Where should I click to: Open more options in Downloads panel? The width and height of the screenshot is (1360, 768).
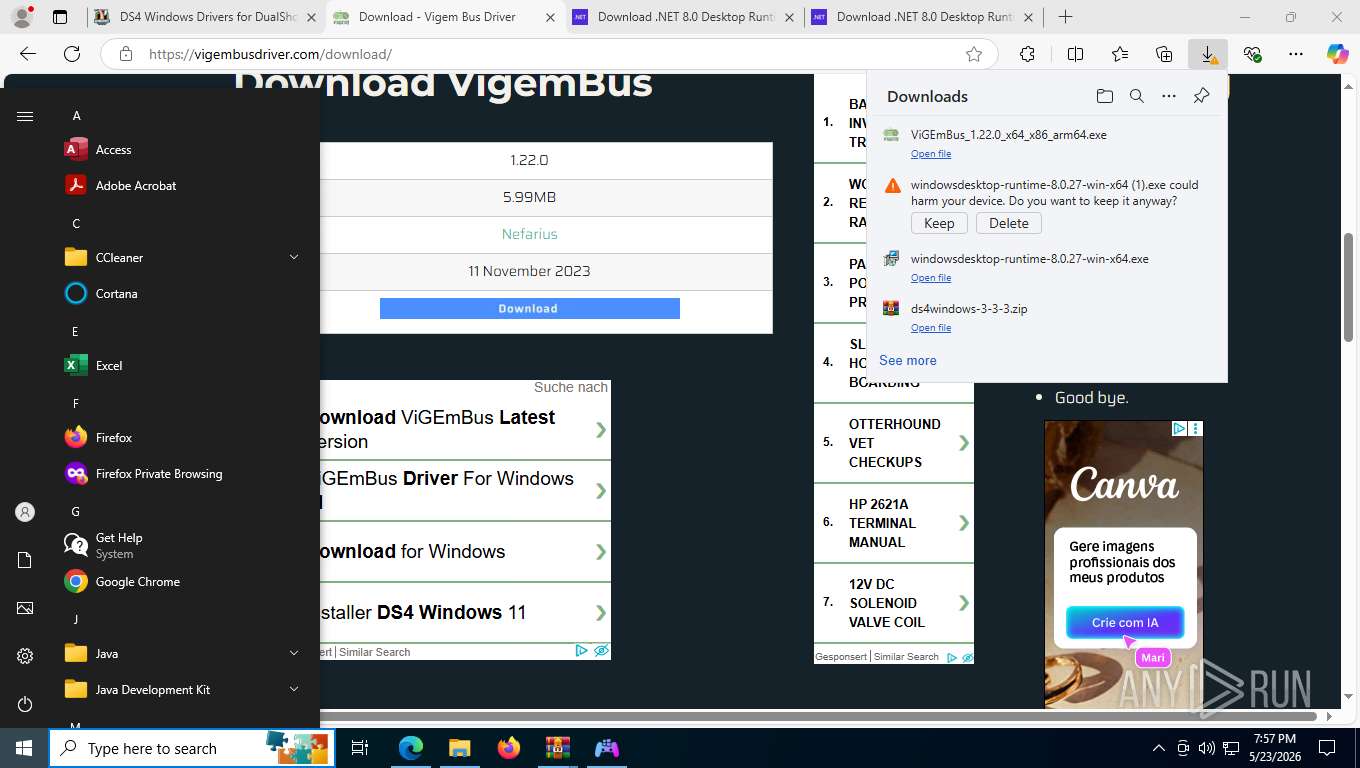pyautogui.click(x=1168, y=96)
